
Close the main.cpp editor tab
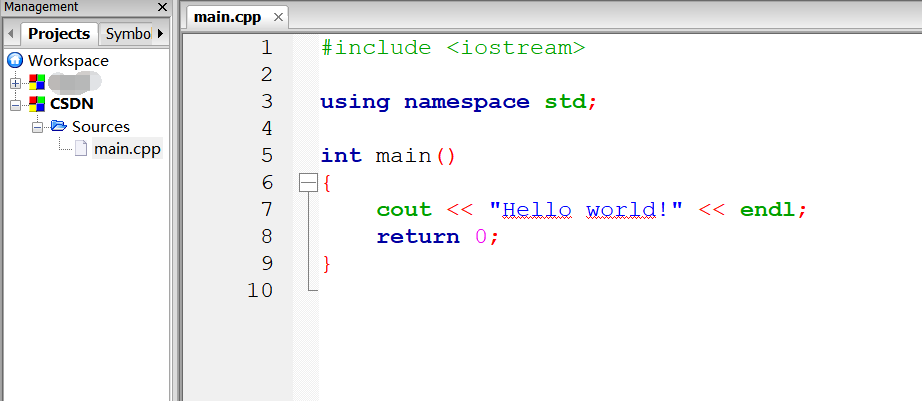tap(278, 18)
